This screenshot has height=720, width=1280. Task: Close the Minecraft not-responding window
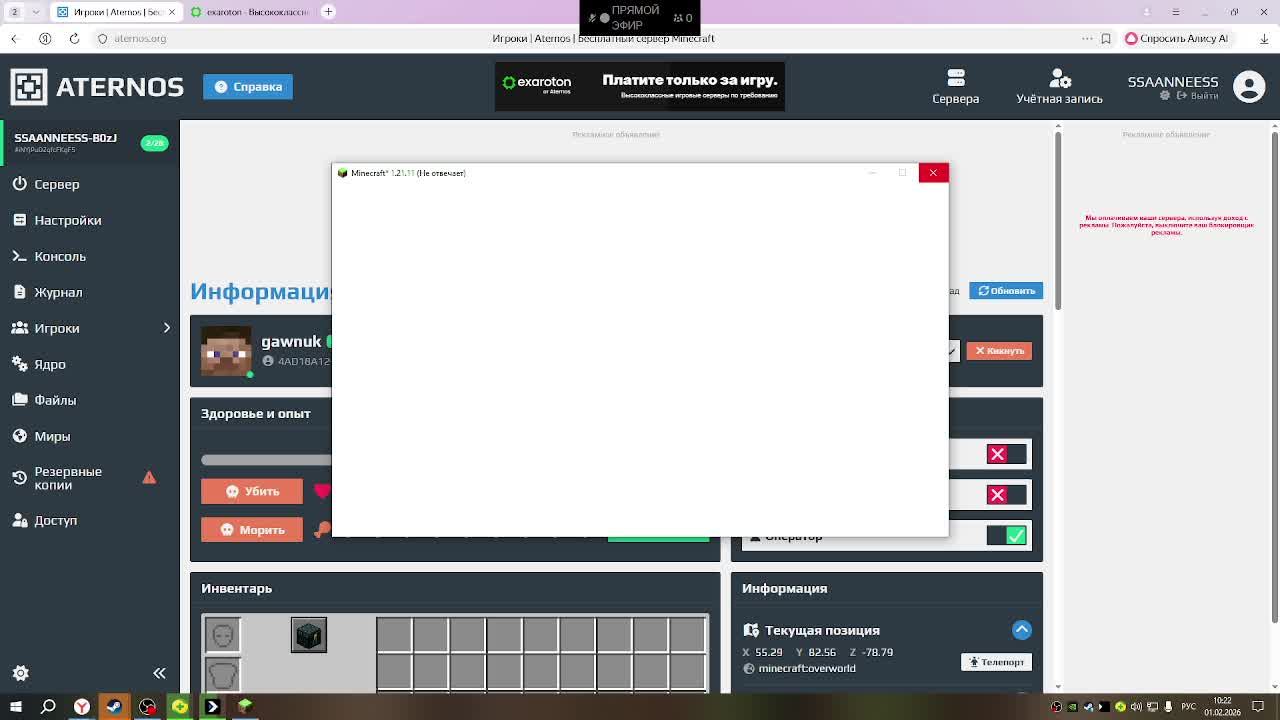pos(933,173)
